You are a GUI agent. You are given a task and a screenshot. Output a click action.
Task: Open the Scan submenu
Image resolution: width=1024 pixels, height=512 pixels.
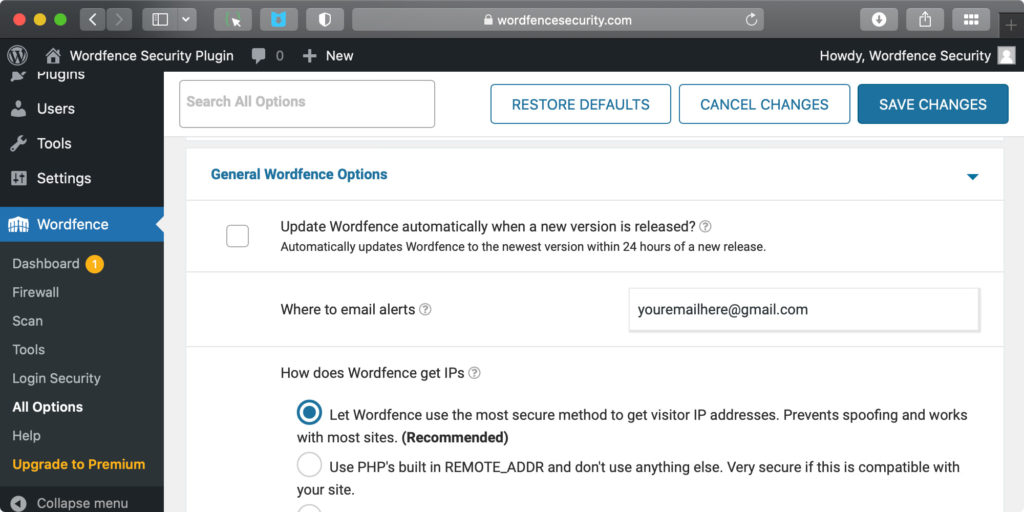27,321
